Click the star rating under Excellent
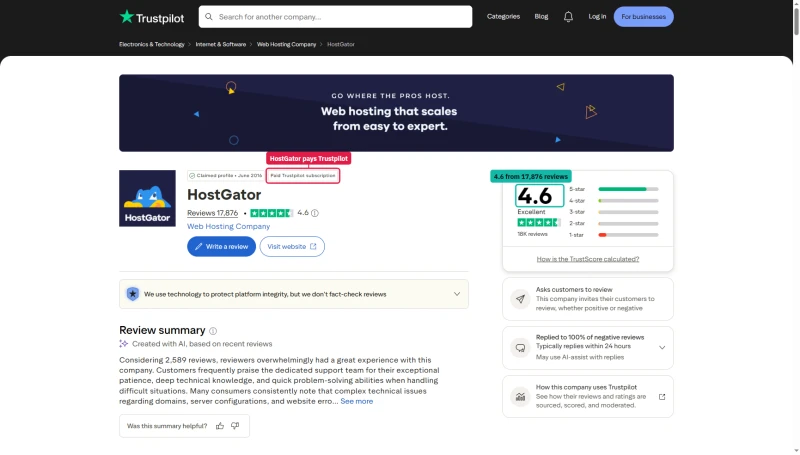 pos(539,222)
